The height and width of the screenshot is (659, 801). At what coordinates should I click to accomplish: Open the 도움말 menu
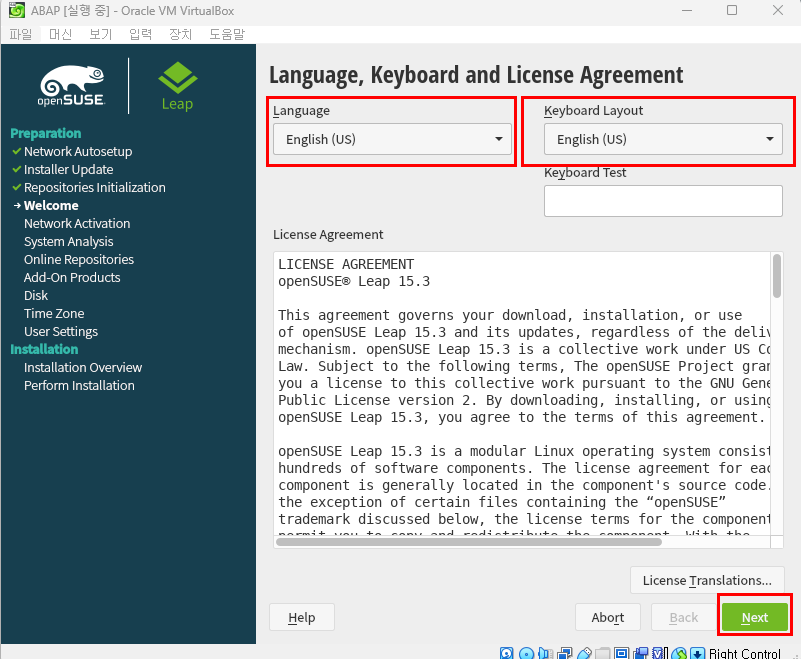tap(227, 34)
